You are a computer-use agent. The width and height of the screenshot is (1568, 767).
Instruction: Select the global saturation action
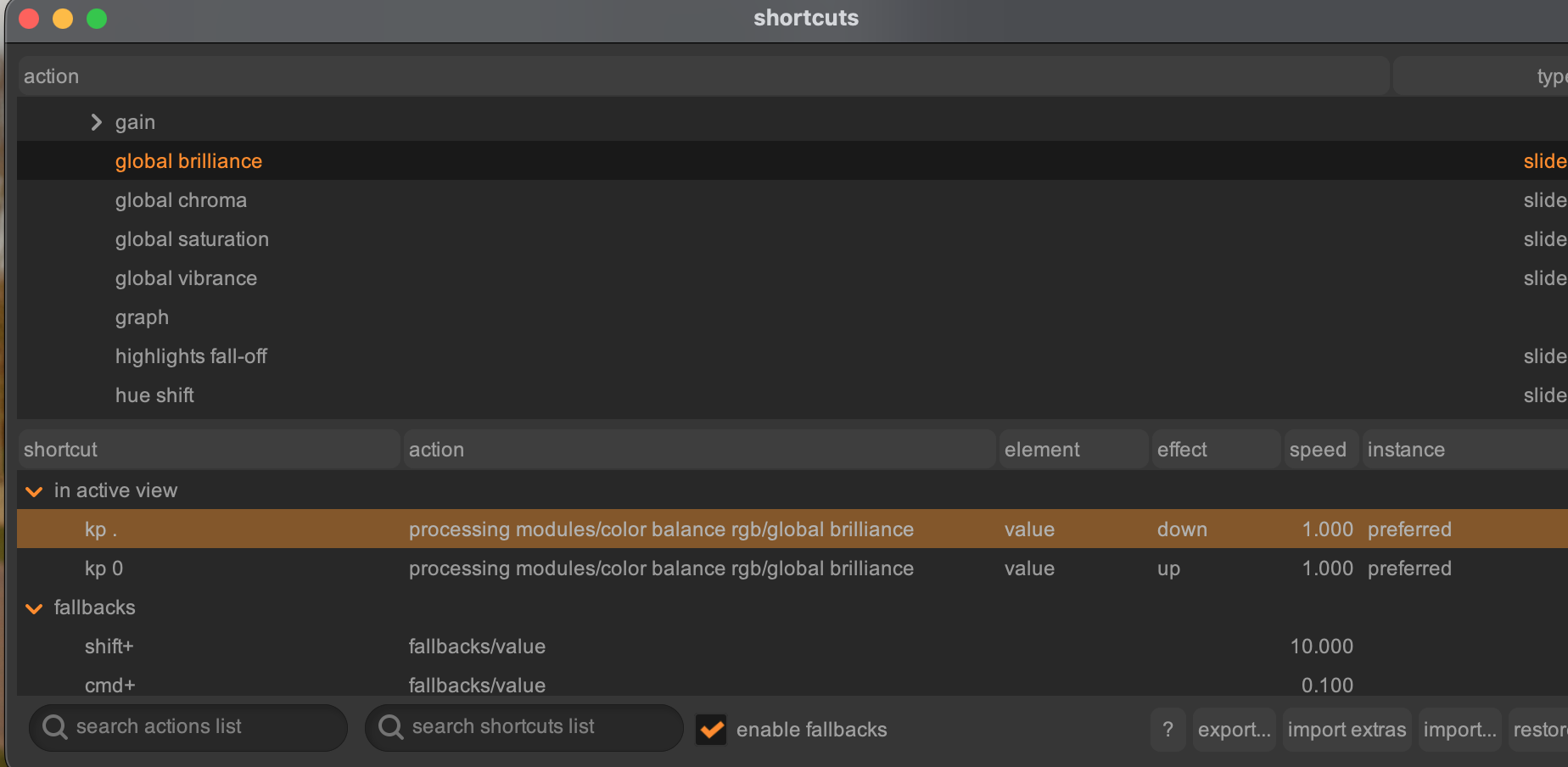pos(192,238)
